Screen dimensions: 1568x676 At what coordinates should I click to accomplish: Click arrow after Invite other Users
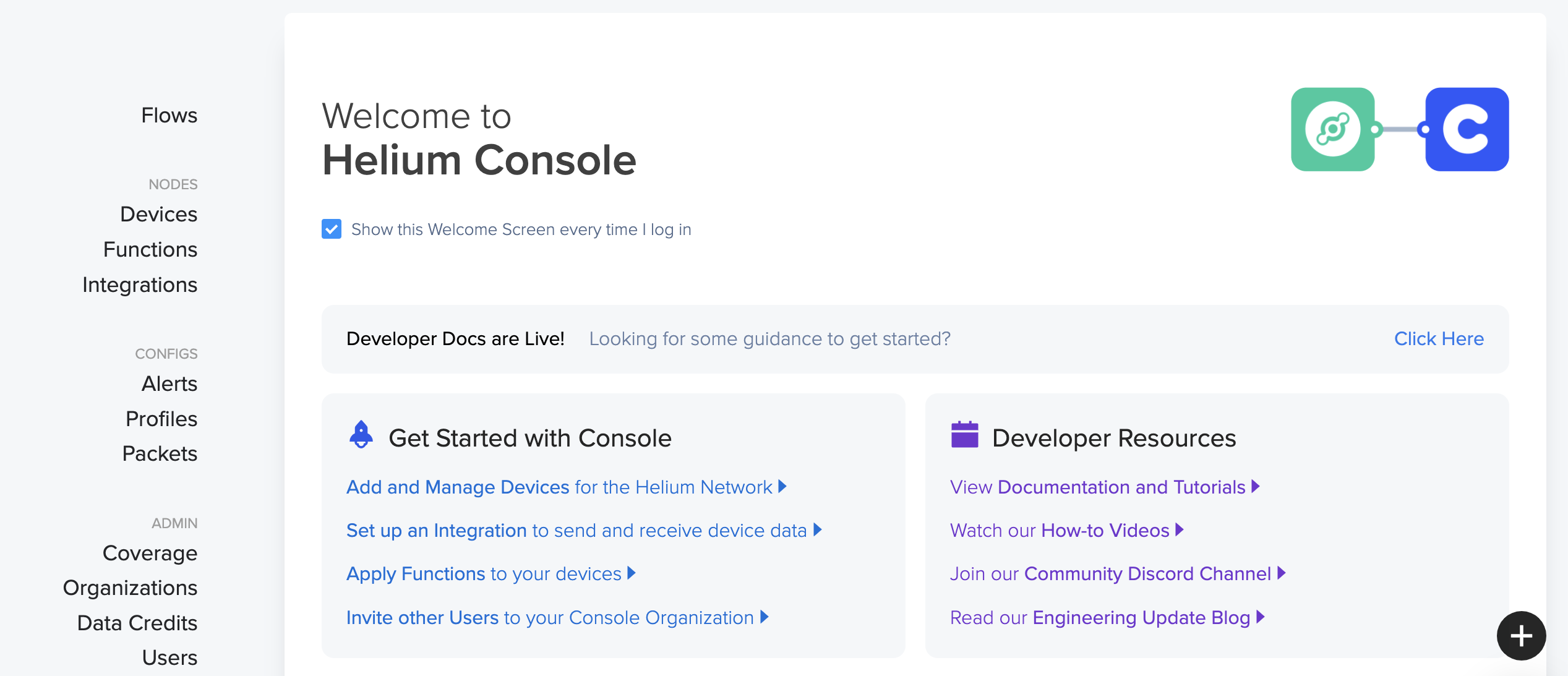[764, 617]
